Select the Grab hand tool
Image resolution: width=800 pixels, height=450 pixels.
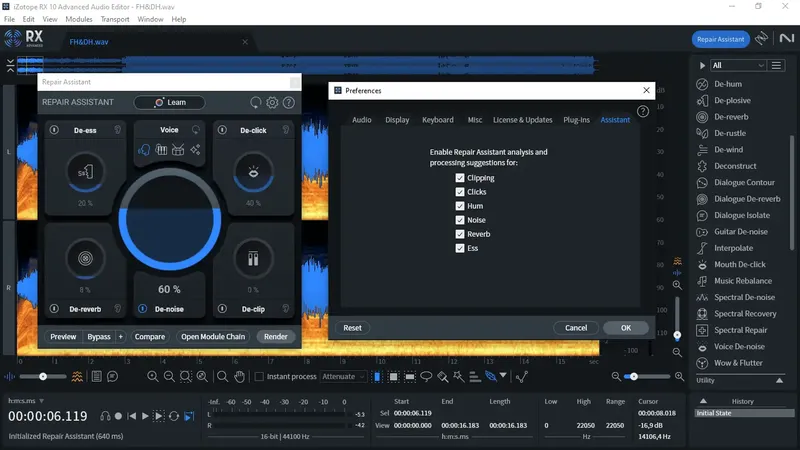pyautogui.click(x=239, y=377)
